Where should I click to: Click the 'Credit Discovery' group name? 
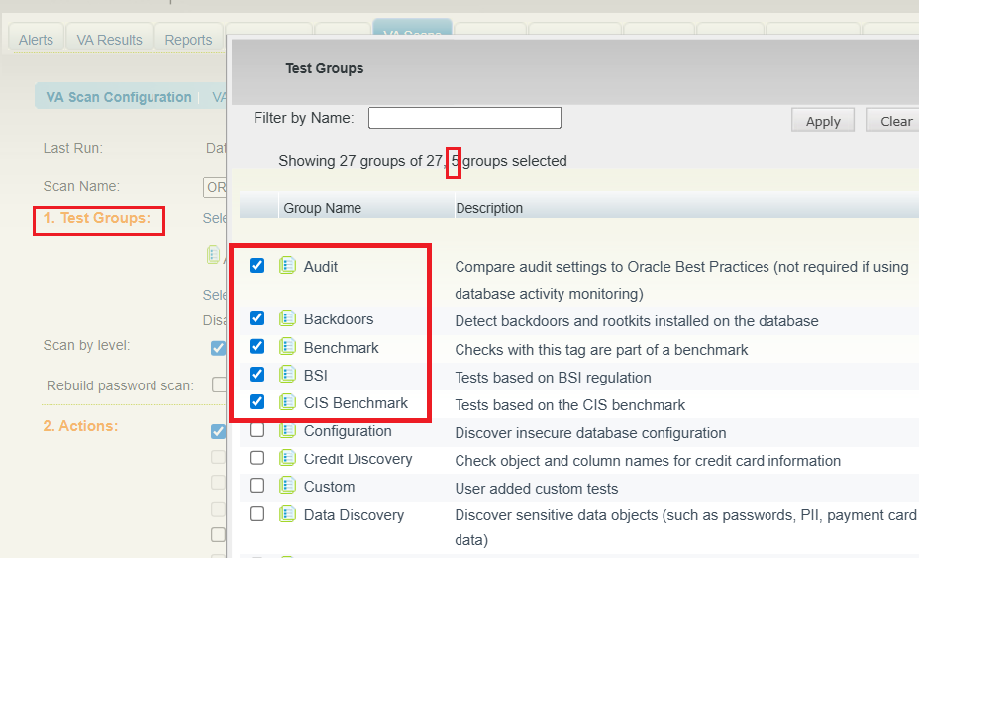coord(358,459)
